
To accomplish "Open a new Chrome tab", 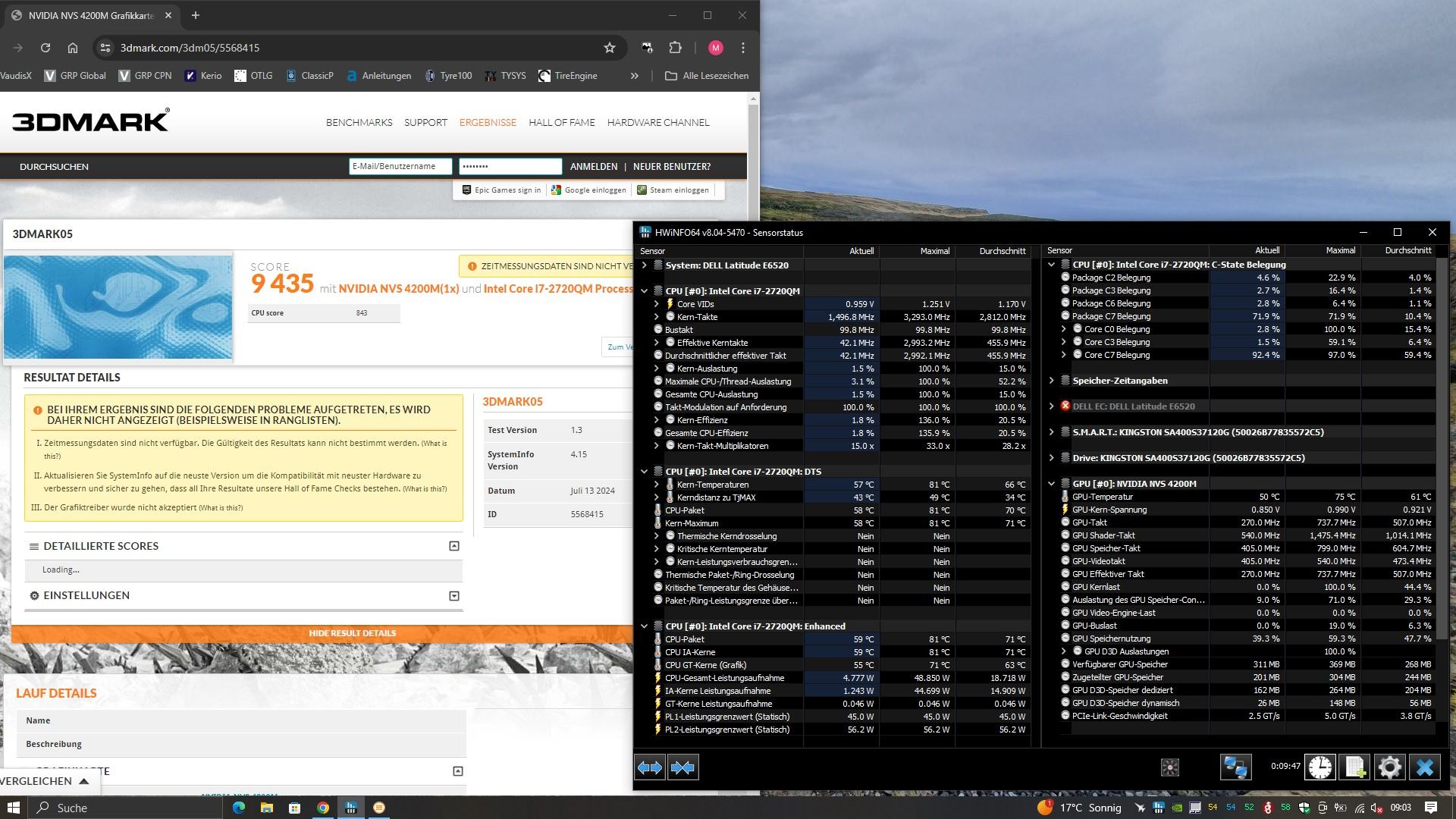I will (196, 15).
